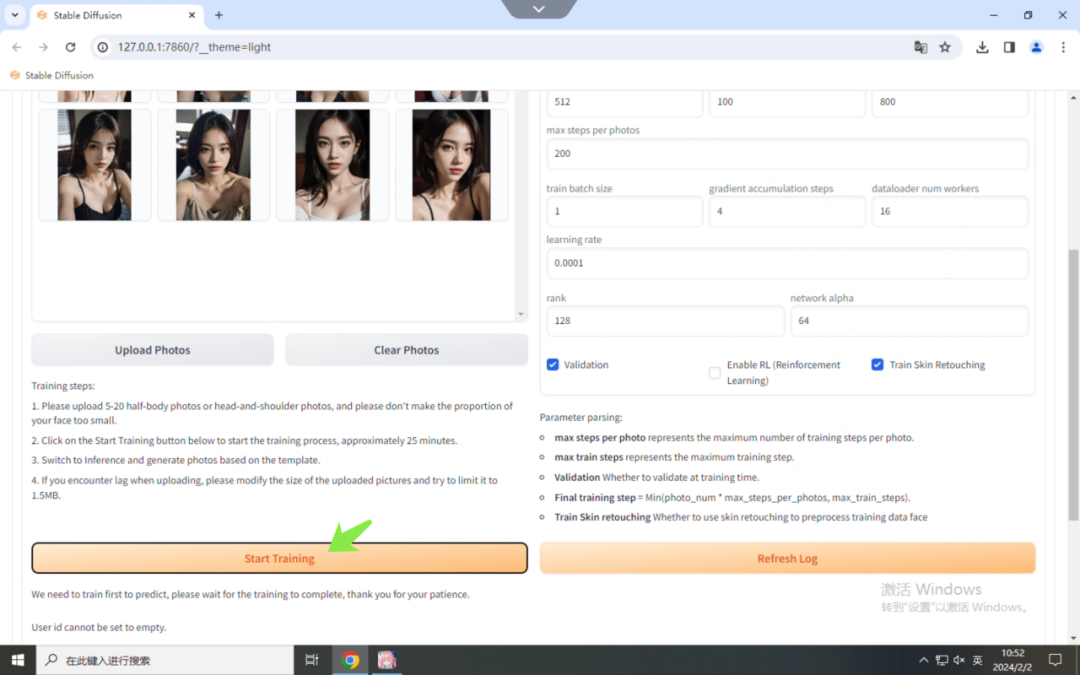
Task: Select the second photo thumbnail in bottom row
Action: pos(214,165)
